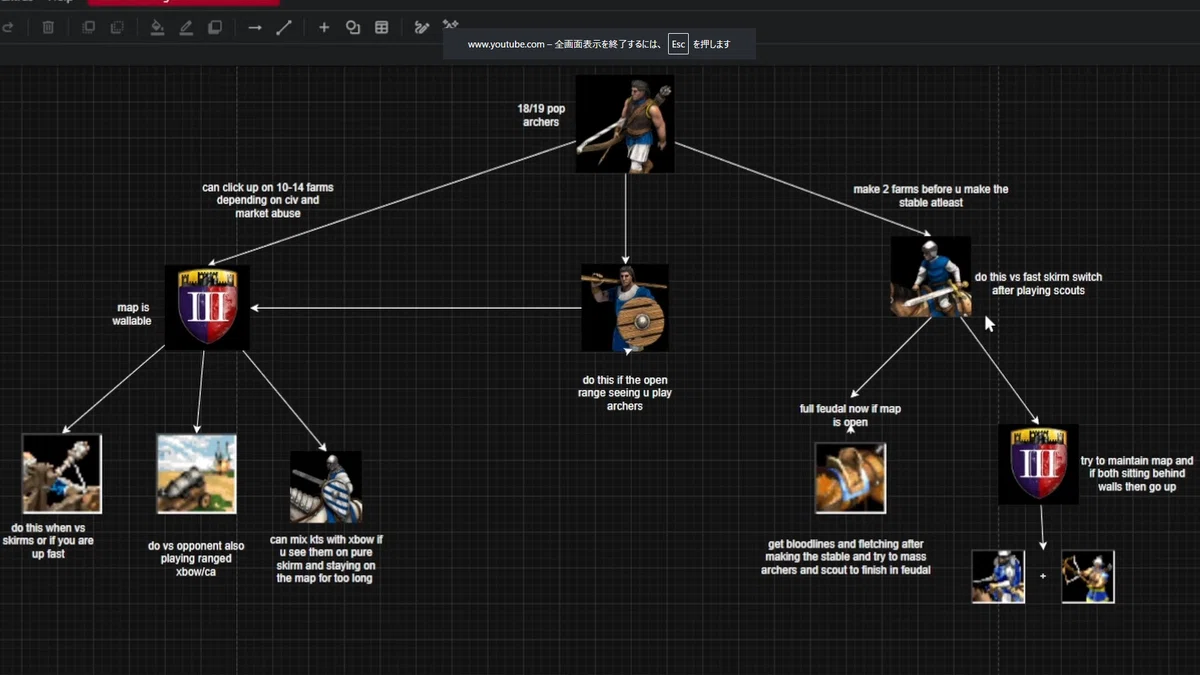Select the small cavalry image left of plus
This screenshot has height=675, width=1200.
998,576
